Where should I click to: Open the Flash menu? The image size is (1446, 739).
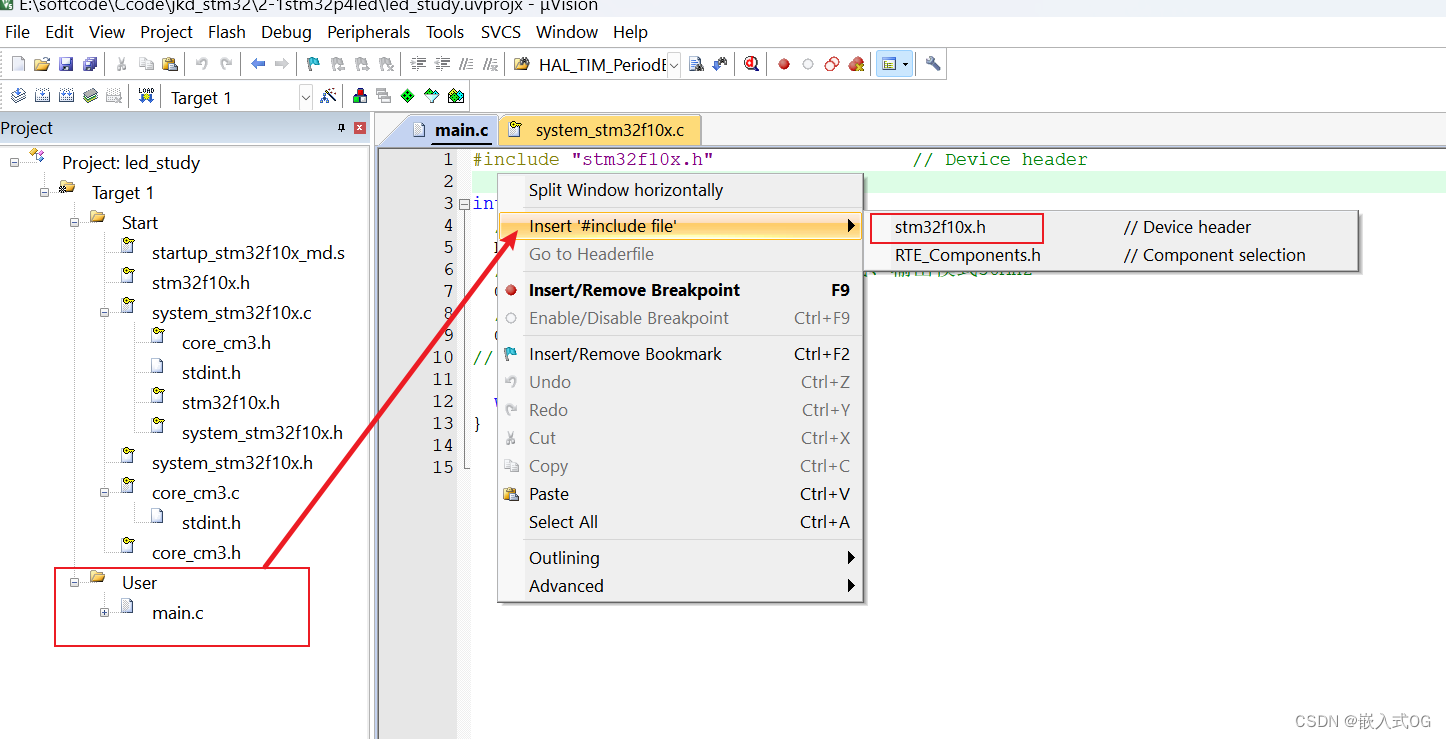[227, 32]
